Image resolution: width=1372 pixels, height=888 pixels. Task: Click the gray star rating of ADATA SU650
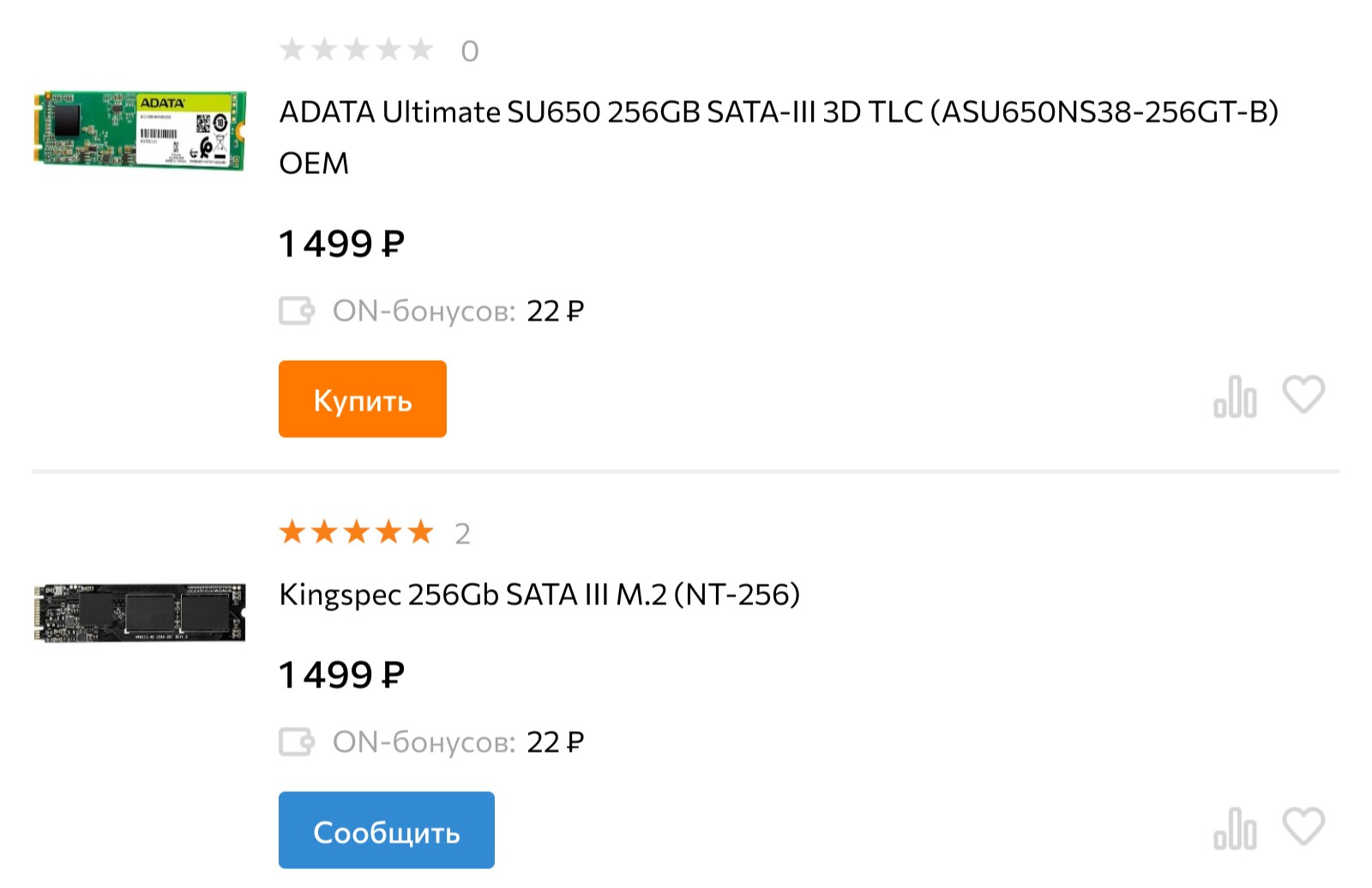[356, 50]
